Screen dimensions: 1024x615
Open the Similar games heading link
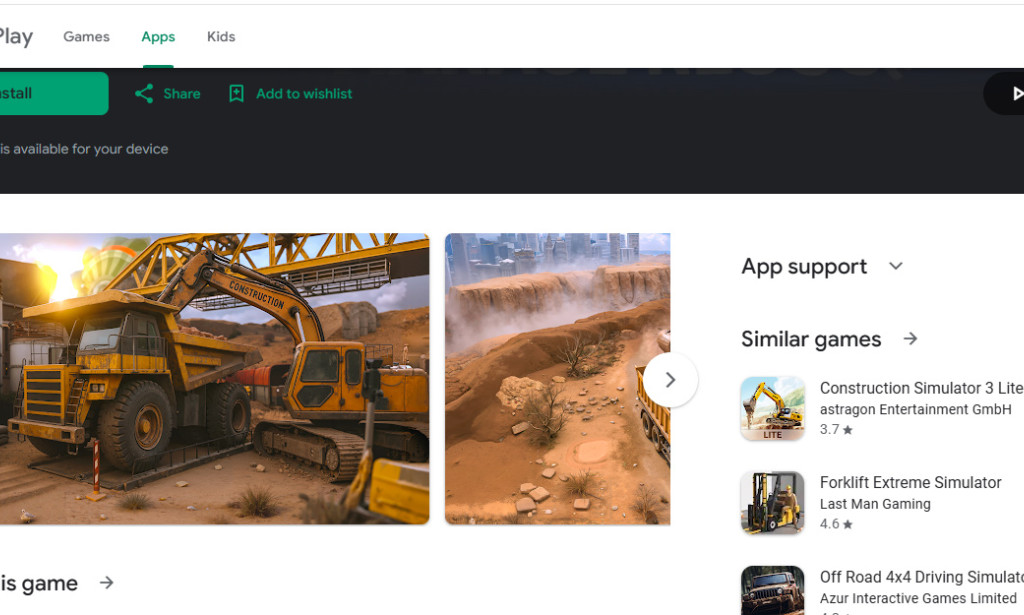tap(811, 339)
